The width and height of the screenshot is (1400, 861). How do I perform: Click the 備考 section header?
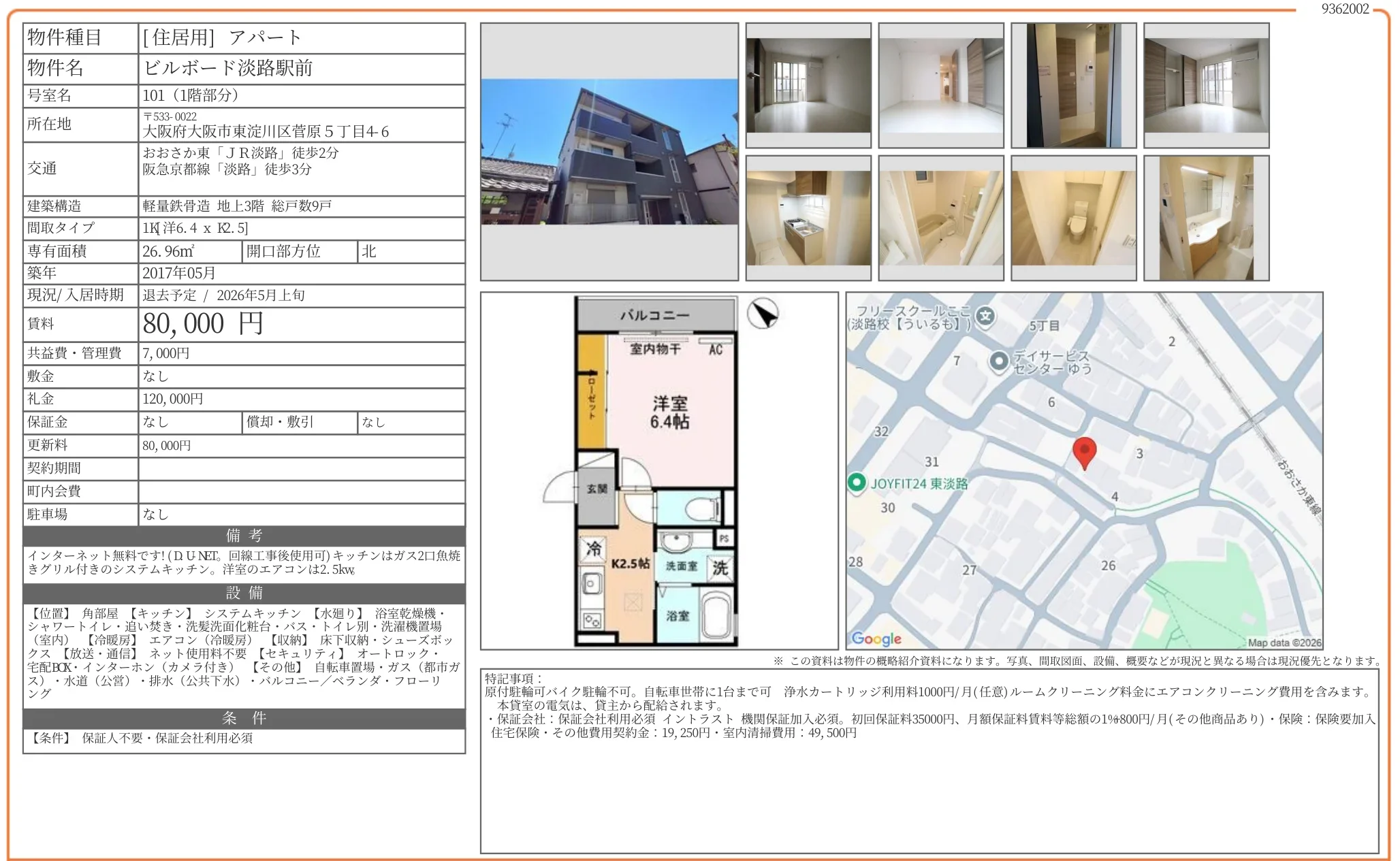(x=244, y=536)
